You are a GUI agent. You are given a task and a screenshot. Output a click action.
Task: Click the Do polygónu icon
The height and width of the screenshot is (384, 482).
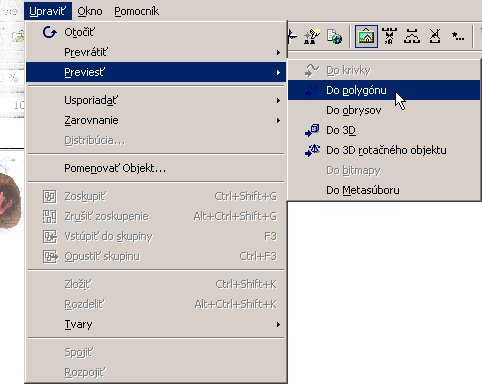(x=312, y=90)
